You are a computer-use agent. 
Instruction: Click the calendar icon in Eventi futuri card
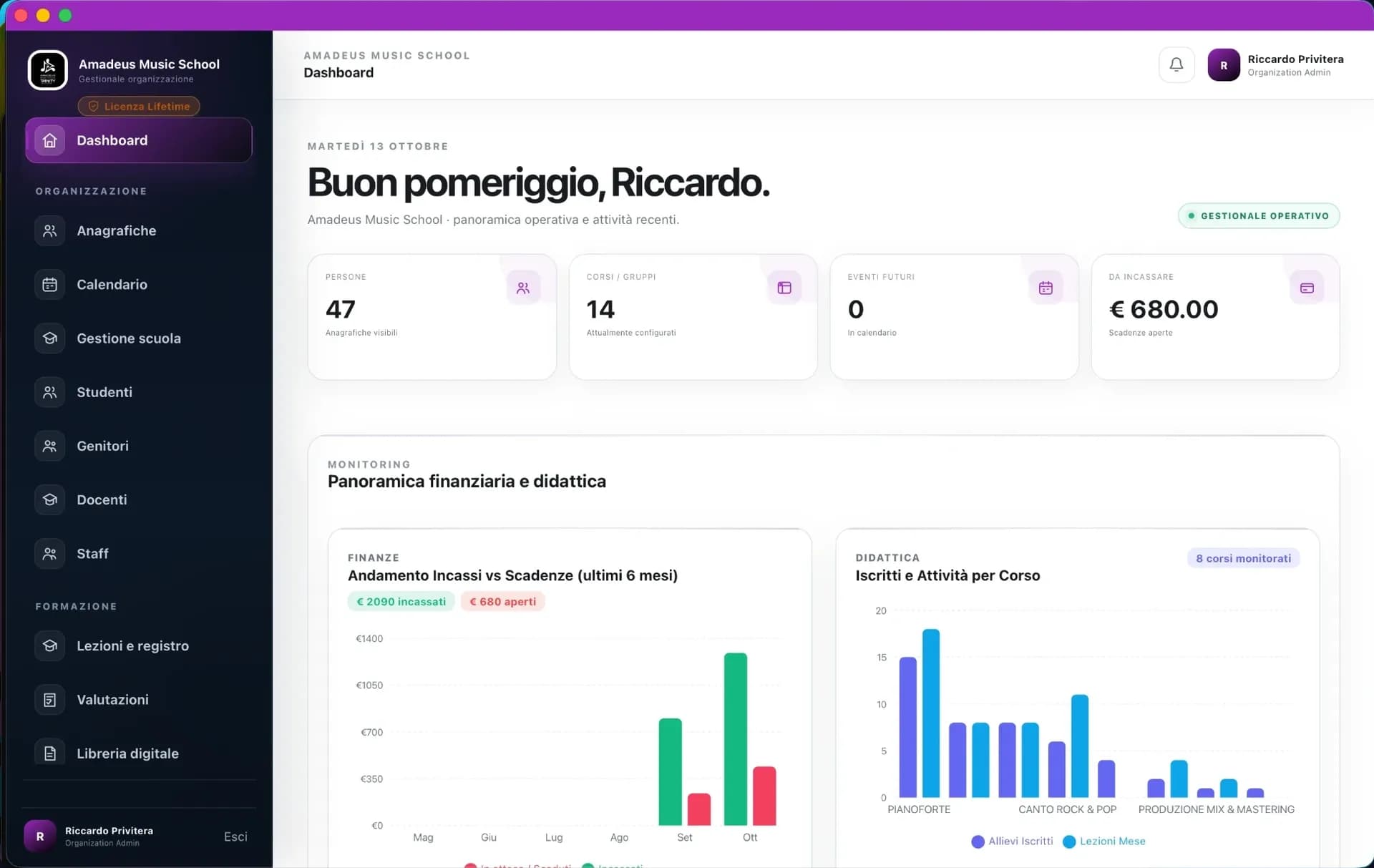point(1046,288)
